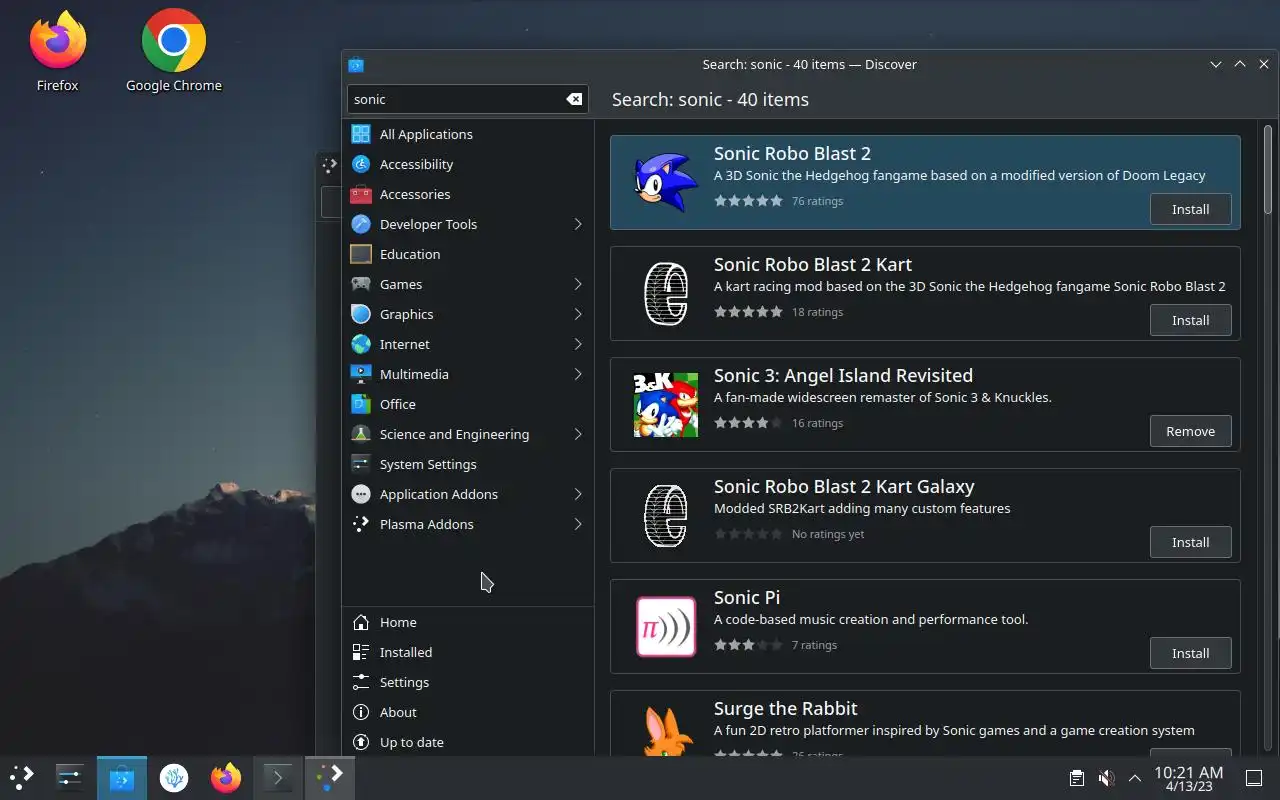Open the application launcher in the taskbar
This screenshot has width=1280, height=800.
pyautogui.click(x=22, y=777)
